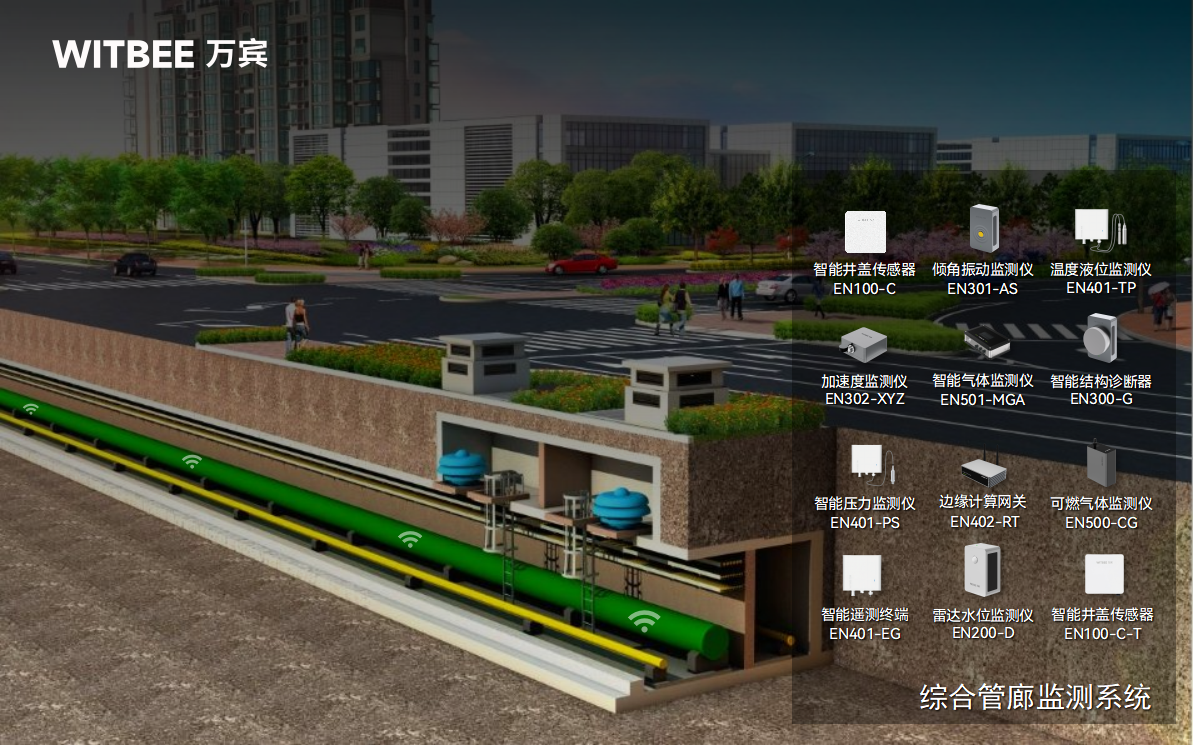Click the WITBEE 万宾 logo
Screen dimensions: 1193x750
(x=160, y=54)
